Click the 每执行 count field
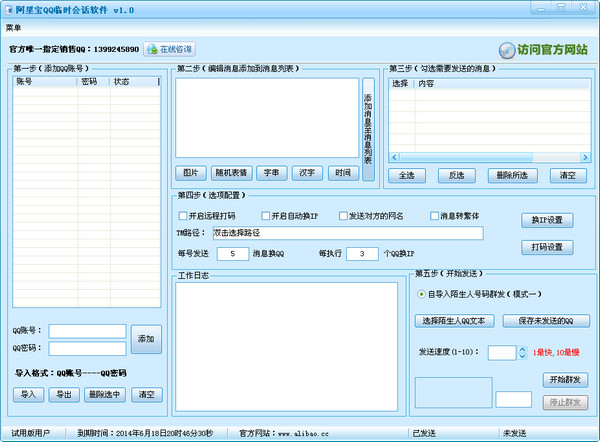The image size is (600, 442). (x=362, y=254)
